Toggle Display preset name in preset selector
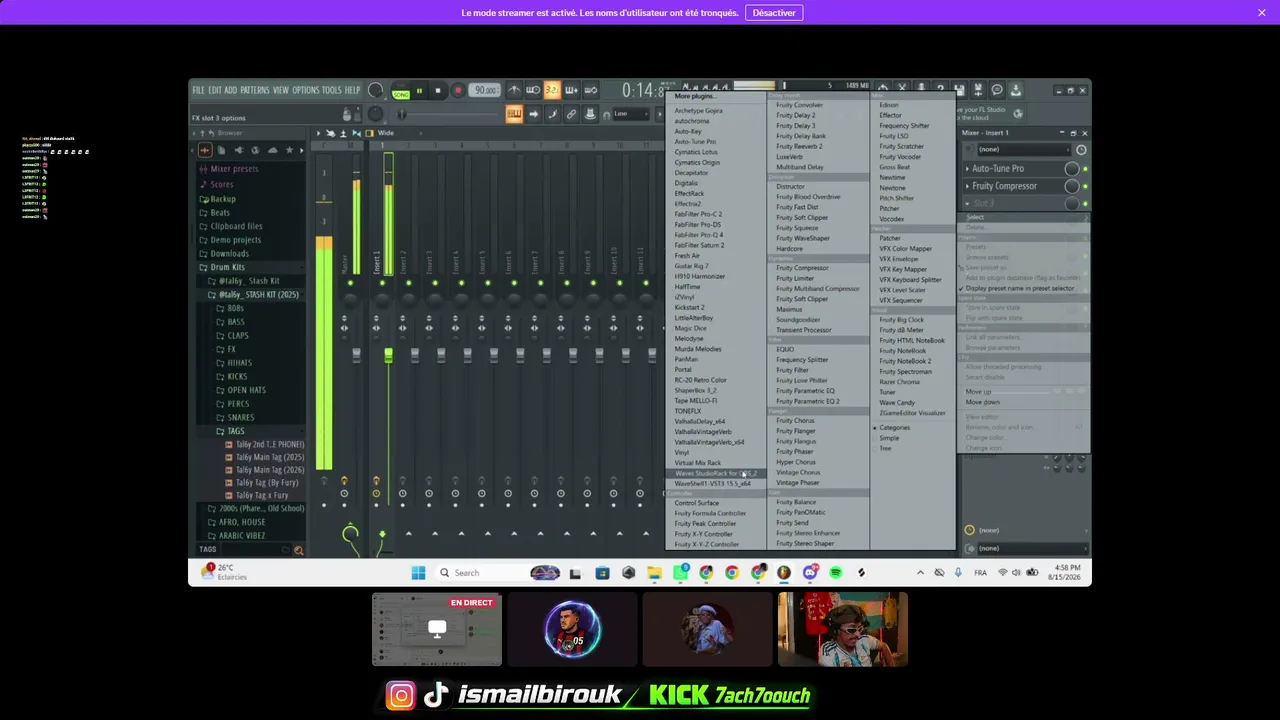 tap(1020, 288)
